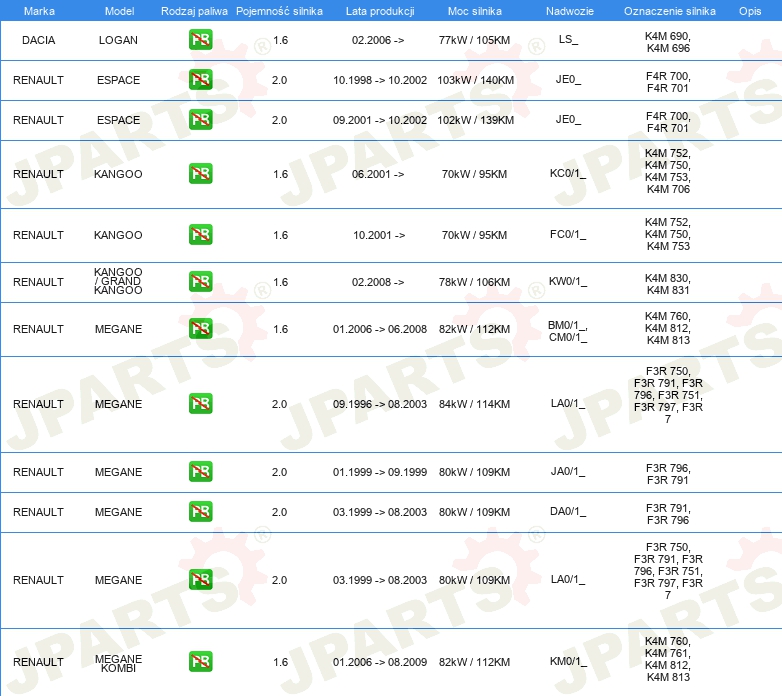Screen dimensions: 782x696
Task: Click the KANGOO / GRAND KANGOO model cell
Action: coord(118,282)
